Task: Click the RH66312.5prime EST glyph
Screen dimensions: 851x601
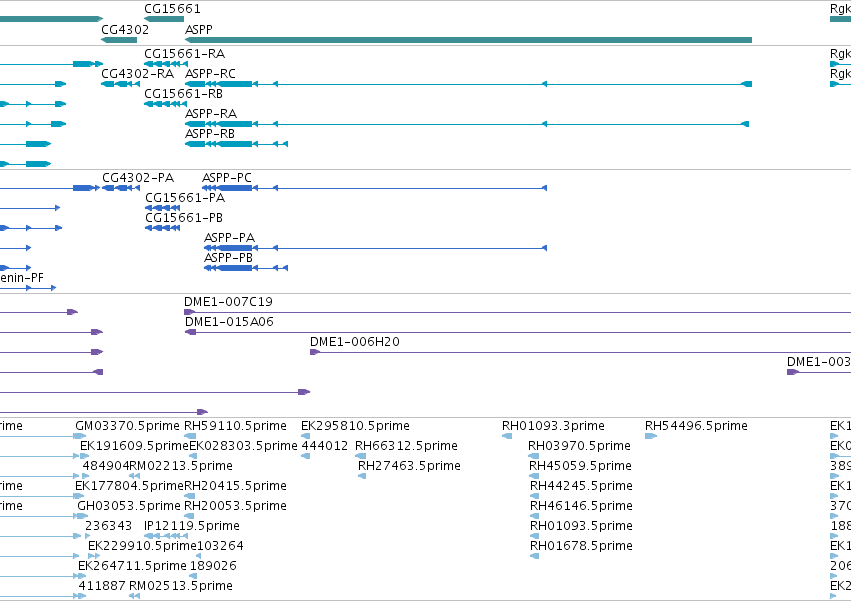Action: (x=360, y=456)
